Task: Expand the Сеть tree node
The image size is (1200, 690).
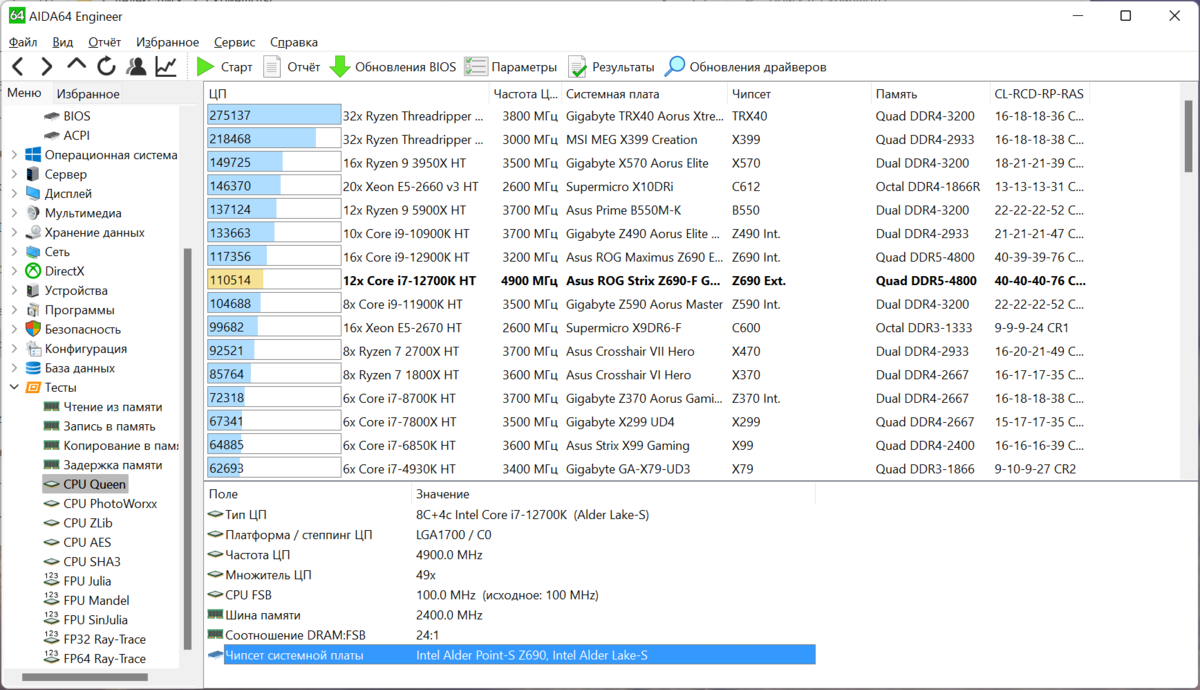Action: point(13,252)
